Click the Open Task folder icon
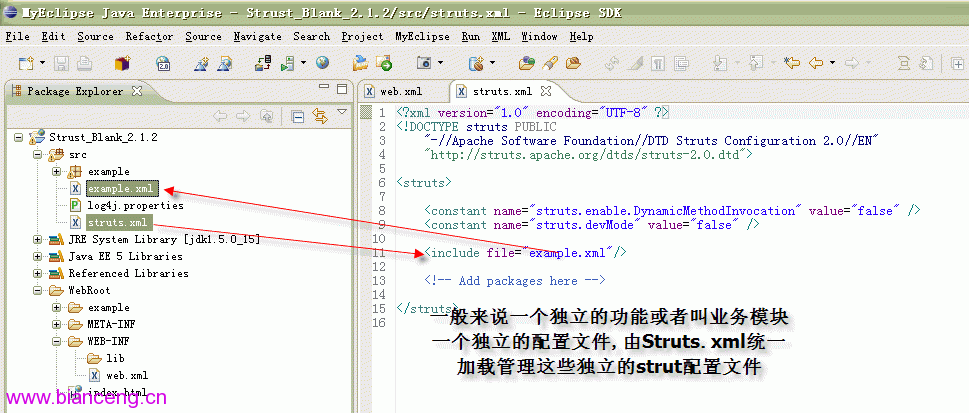The image size is (969, 413). coord(573,62)
